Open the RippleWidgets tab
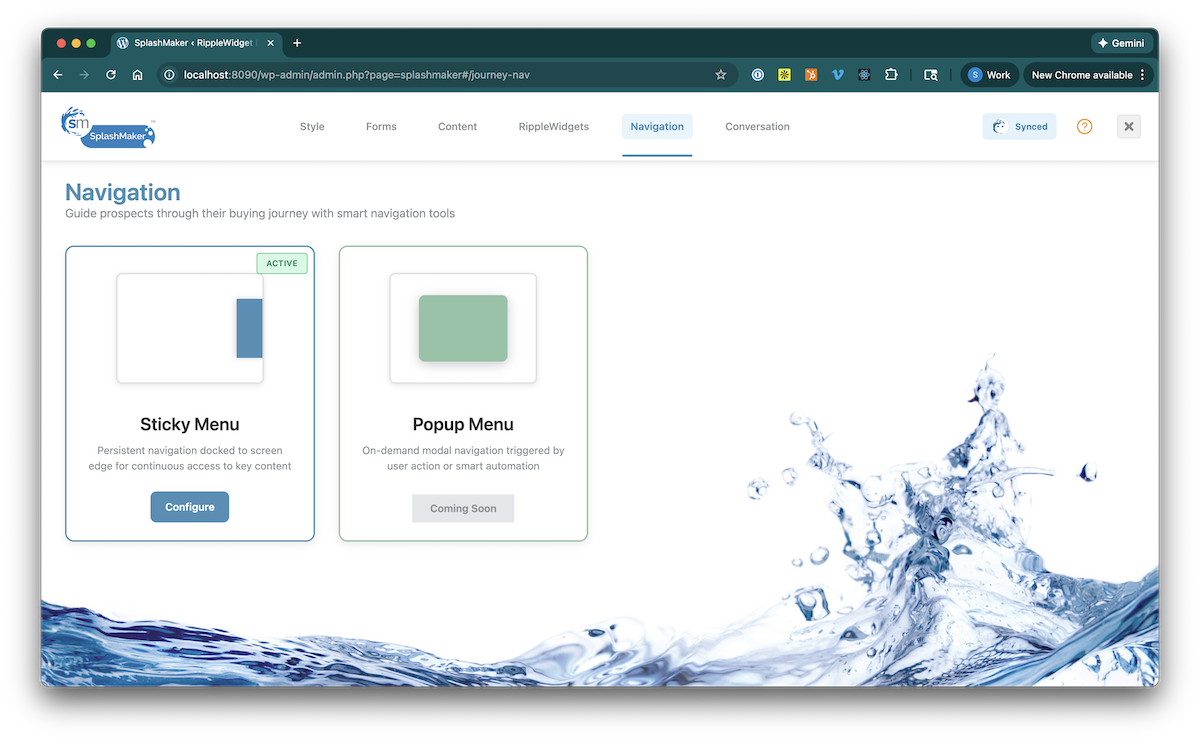Viewport: 1200px width, 741px height. (553, 127)
